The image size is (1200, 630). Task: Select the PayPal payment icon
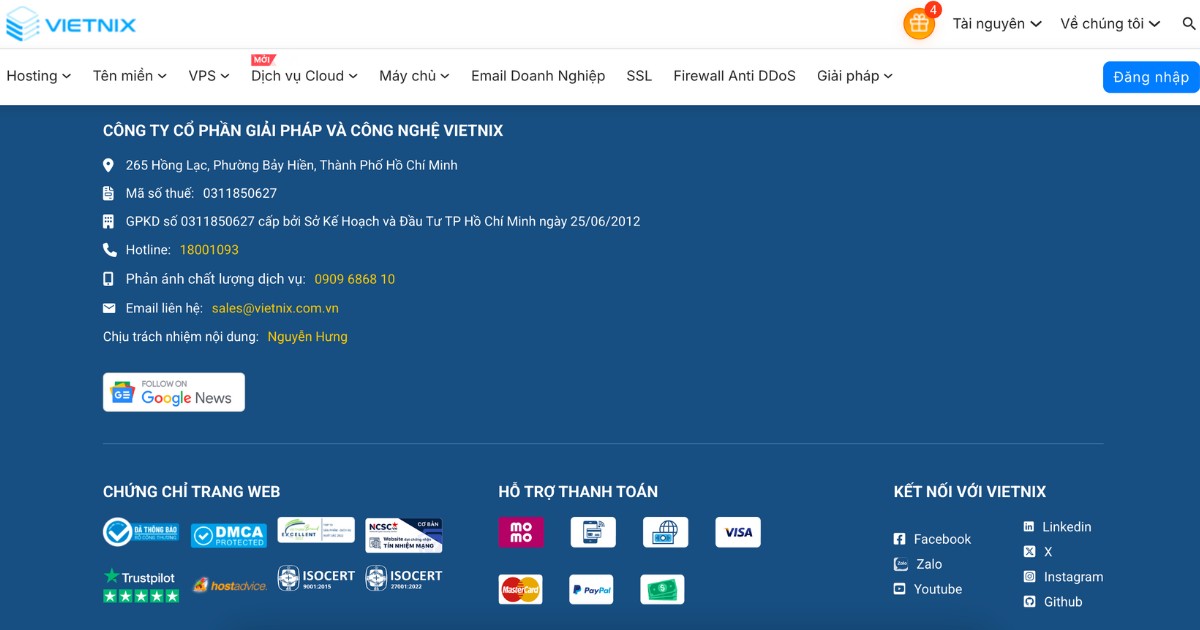(x=591, y=590)
